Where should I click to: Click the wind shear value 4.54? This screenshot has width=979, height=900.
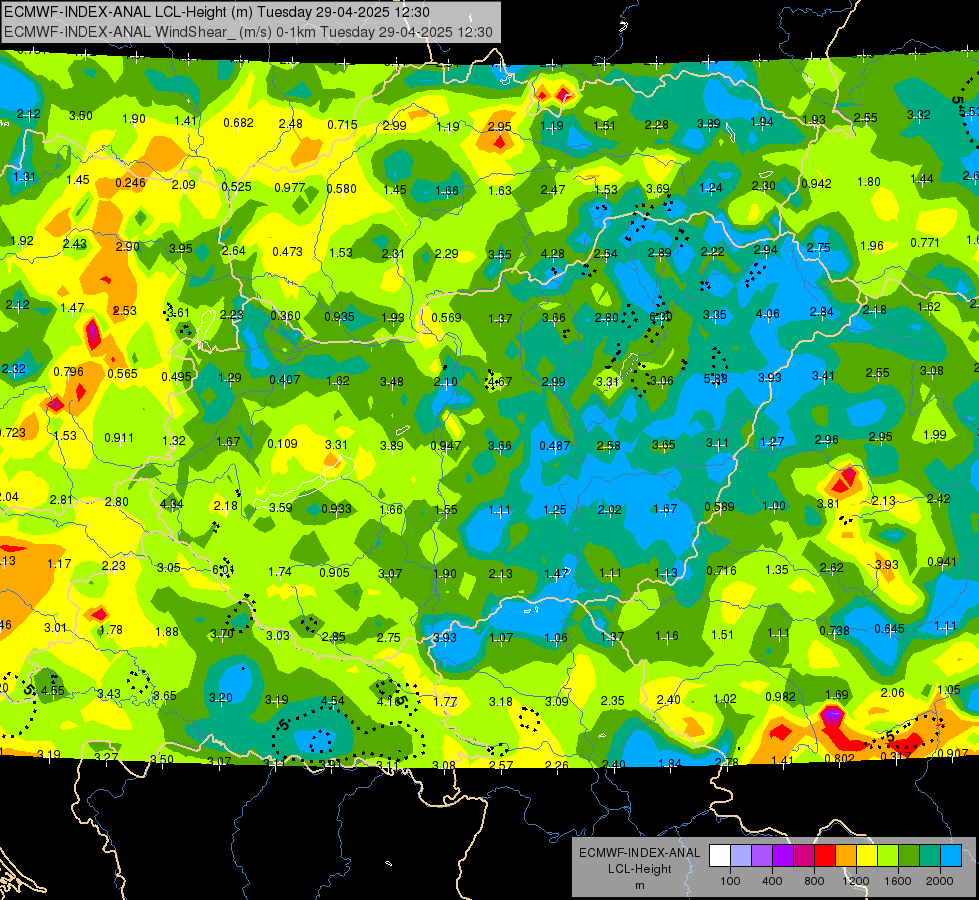click(x=332, y=701)
